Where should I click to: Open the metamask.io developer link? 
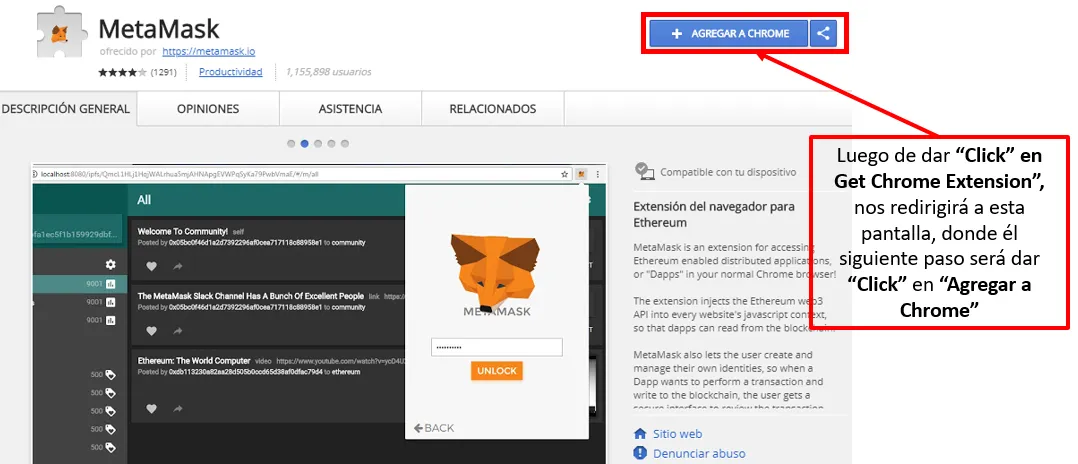pyautogui.click(x=209, y=51)
